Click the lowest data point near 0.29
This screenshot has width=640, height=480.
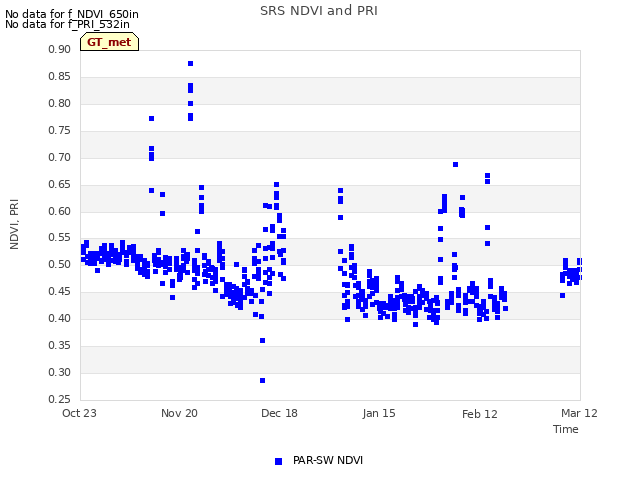[x=262, y=380]
